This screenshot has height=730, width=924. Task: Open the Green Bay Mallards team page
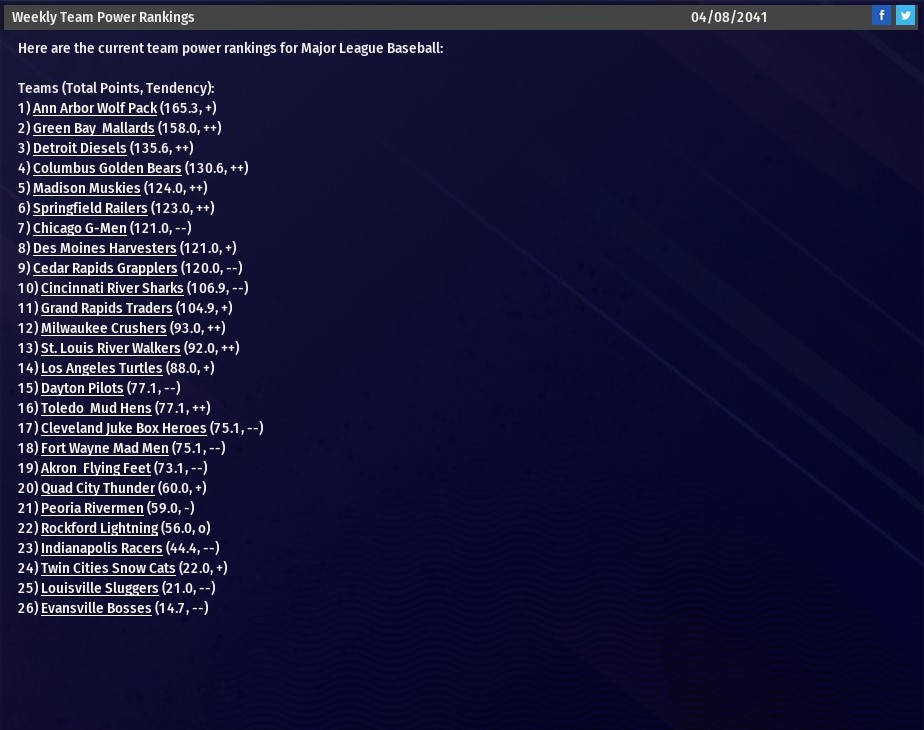[94, 128]
